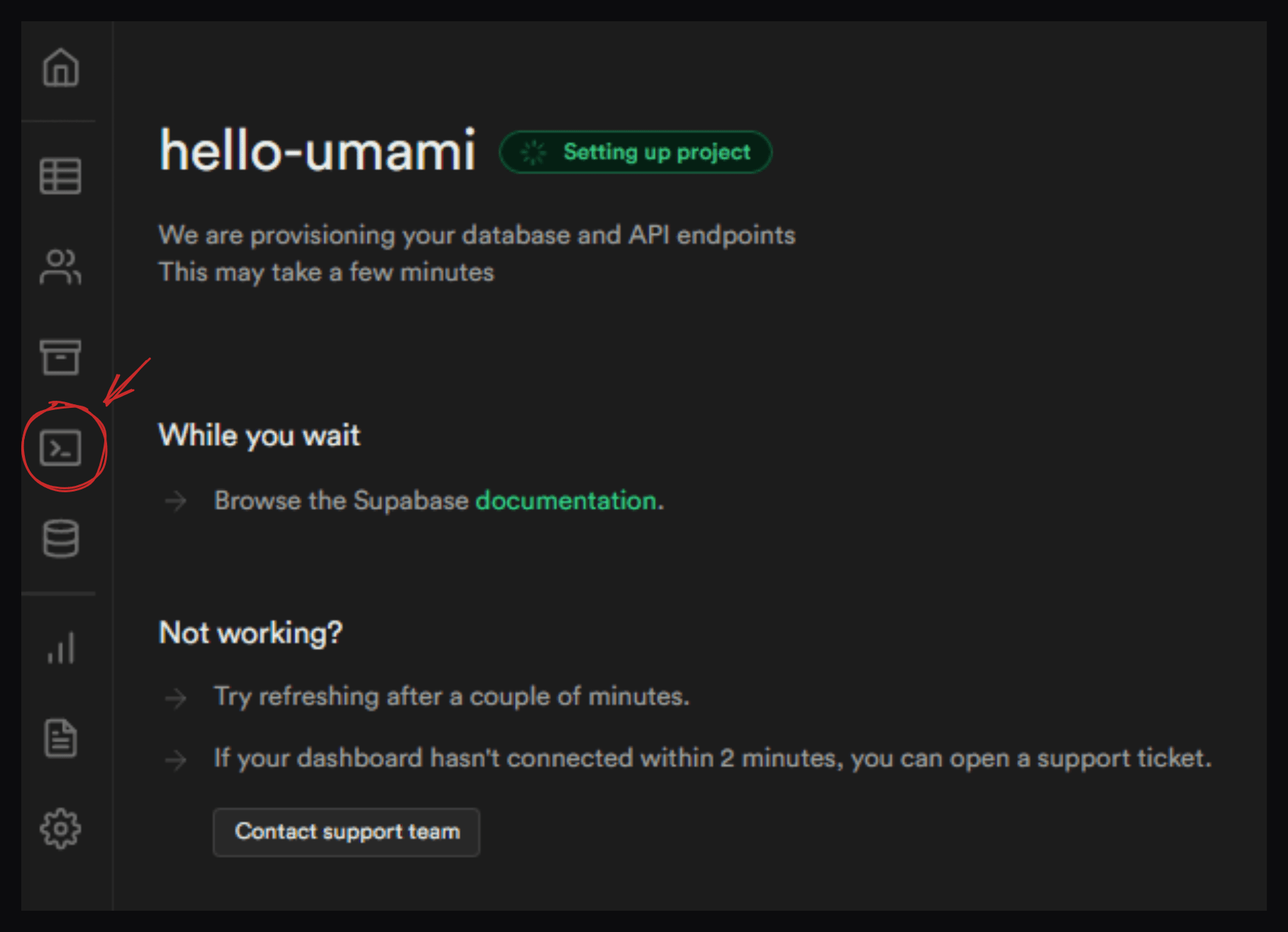The width and height of the screenshot is (1288, 932).
Task: Select the hello-umami project title
Action: point(317,151)
